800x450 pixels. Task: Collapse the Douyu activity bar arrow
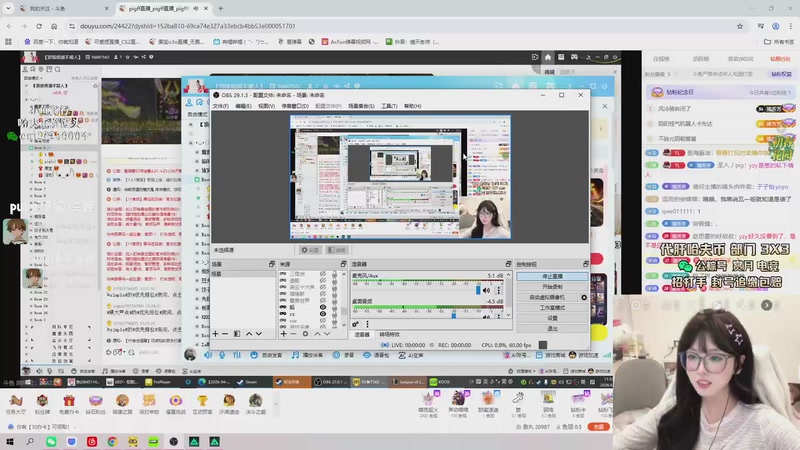pos(276,404)
